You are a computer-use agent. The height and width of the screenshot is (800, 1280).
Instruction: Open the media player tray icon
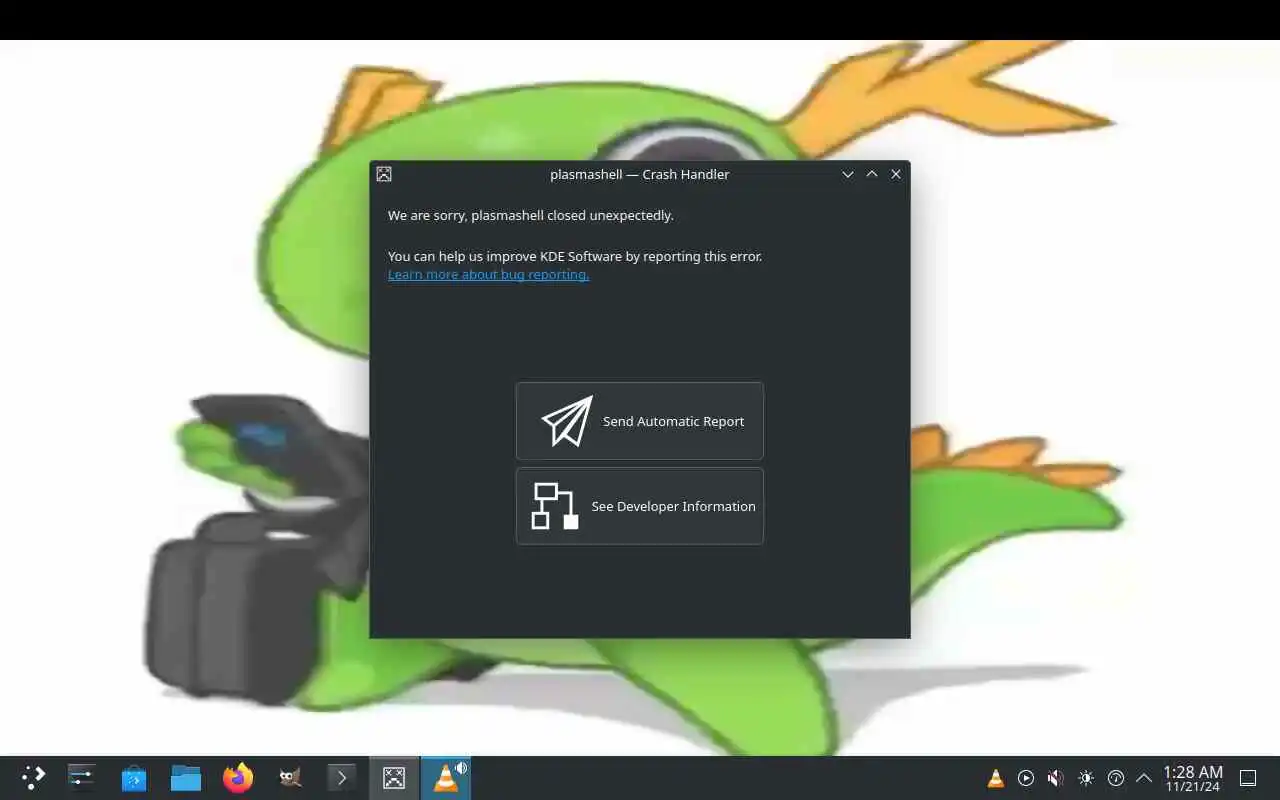click(1026, 778)
